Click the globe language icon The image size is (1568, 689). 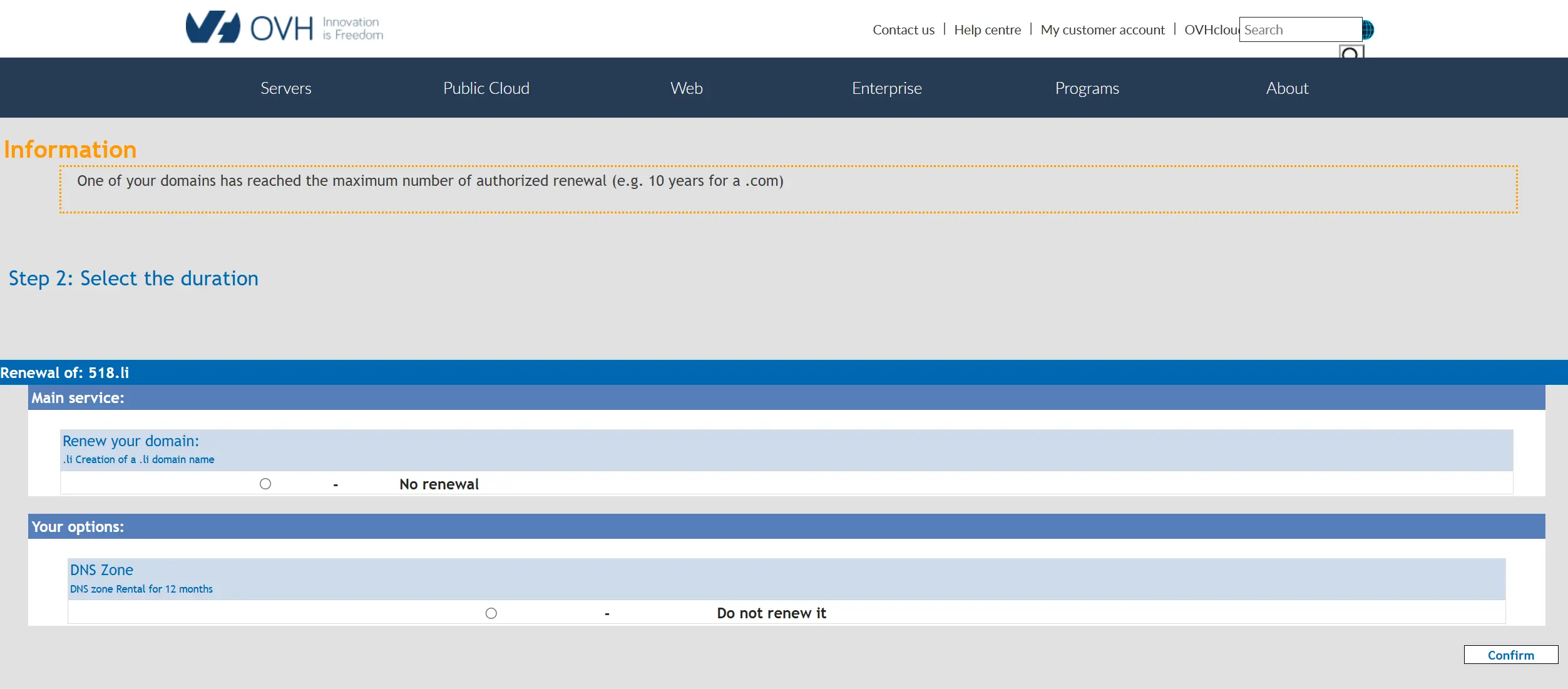tap(1368, 29)
